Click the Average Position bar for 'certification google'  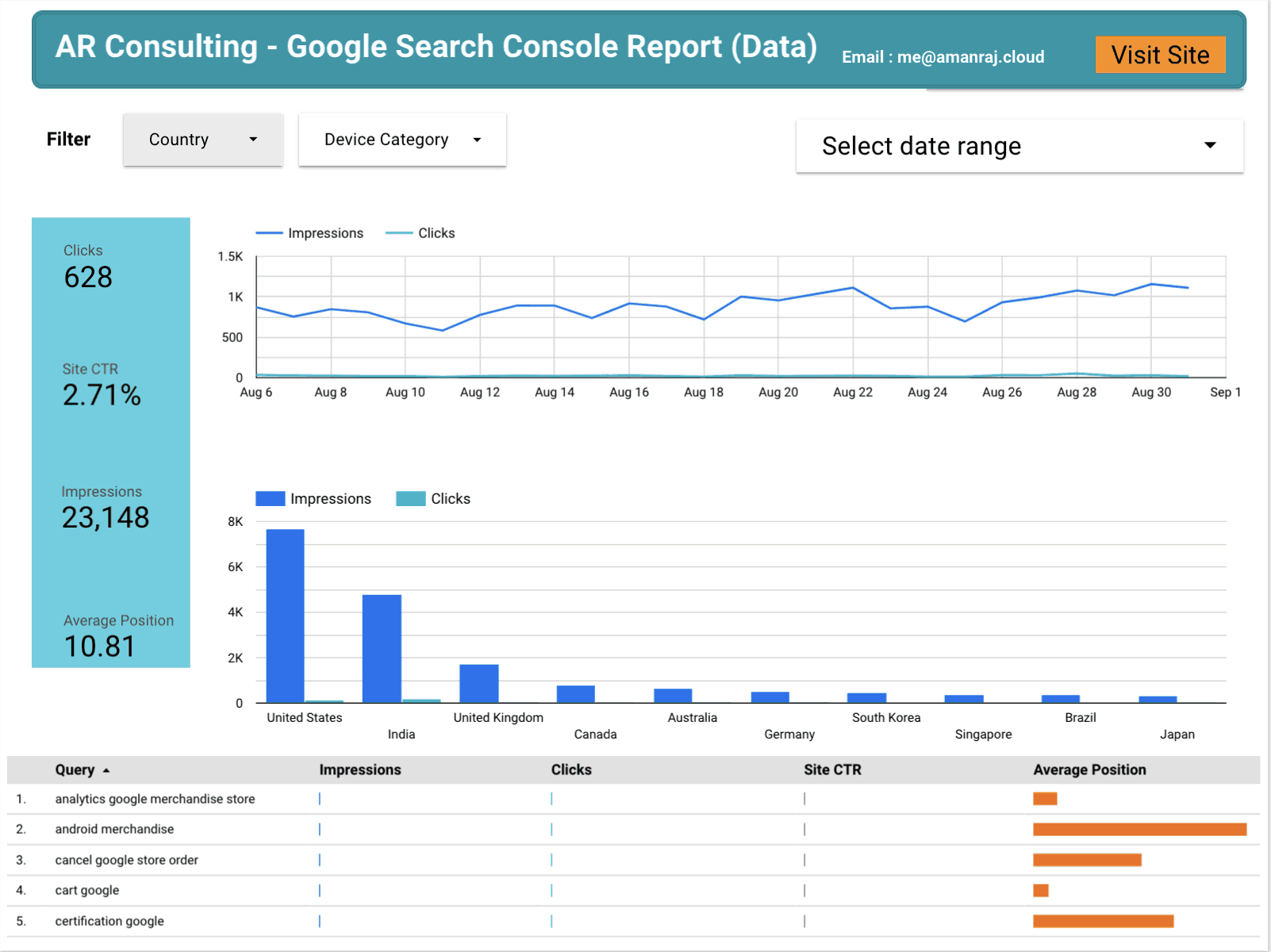click(1103, 921)
